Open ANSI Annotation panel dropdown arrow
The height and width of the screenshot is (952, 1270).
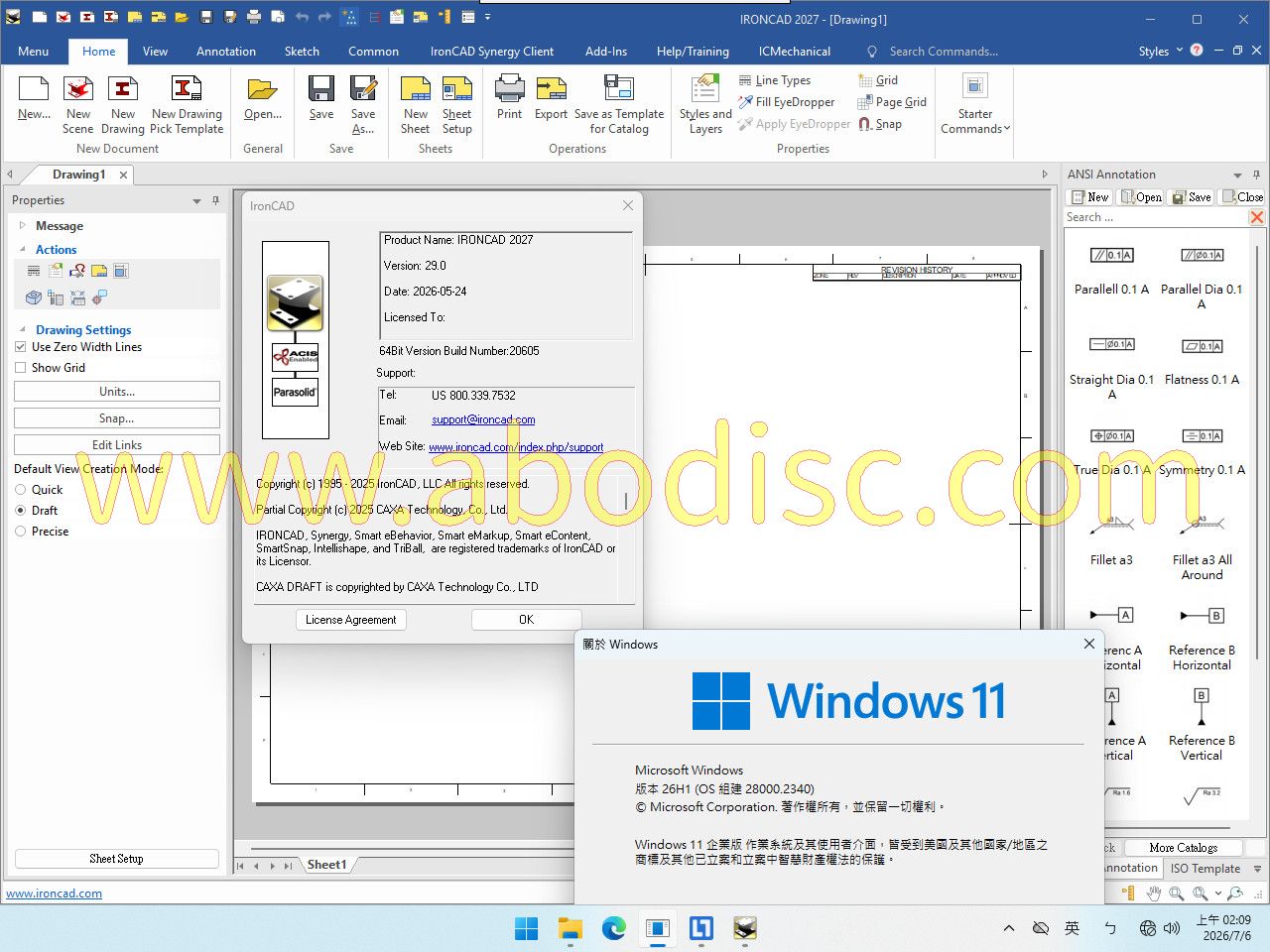click(x=1237, y=176)
